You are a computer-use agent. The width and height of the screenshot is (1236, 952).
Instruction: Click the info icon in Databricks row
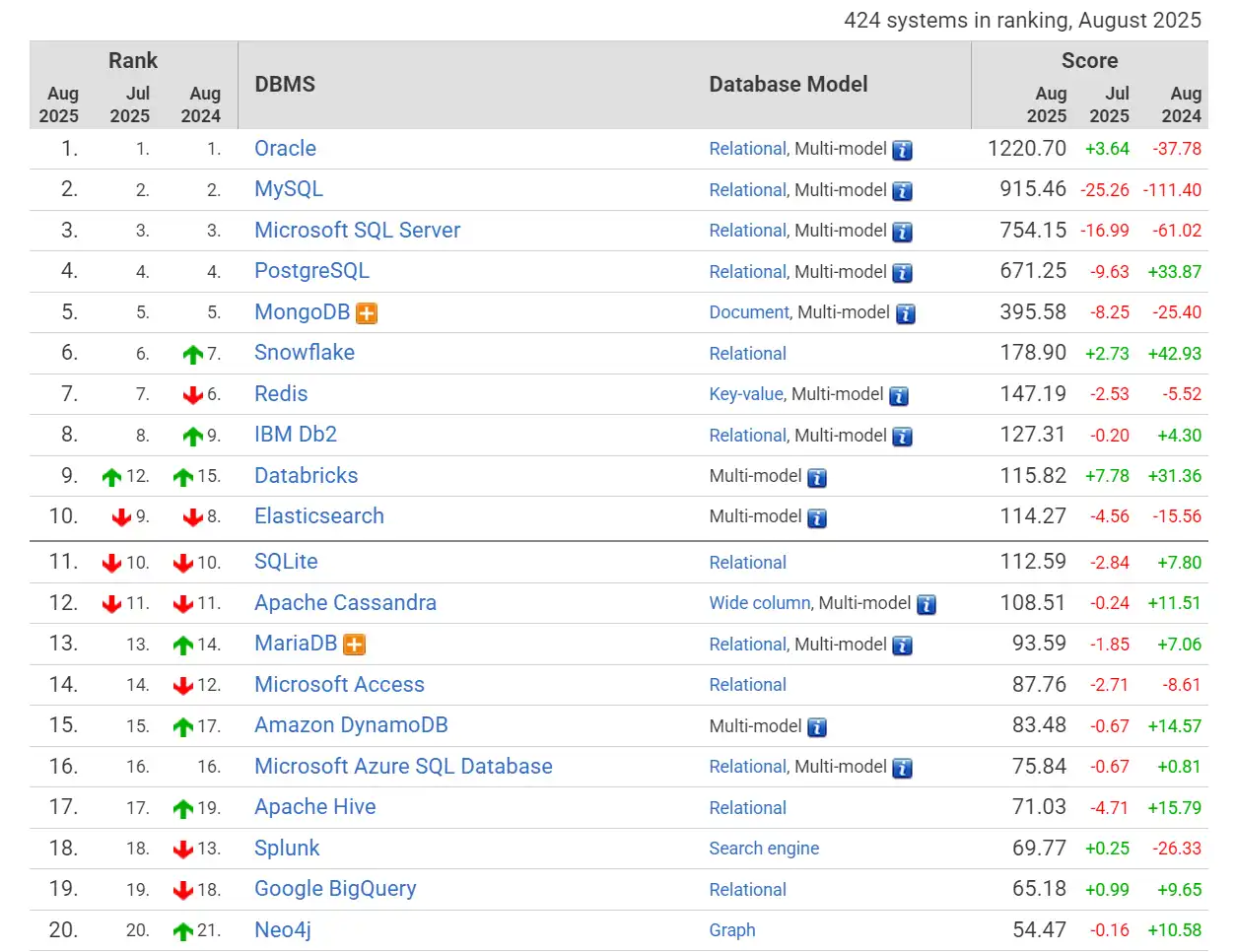coord(817,478)
